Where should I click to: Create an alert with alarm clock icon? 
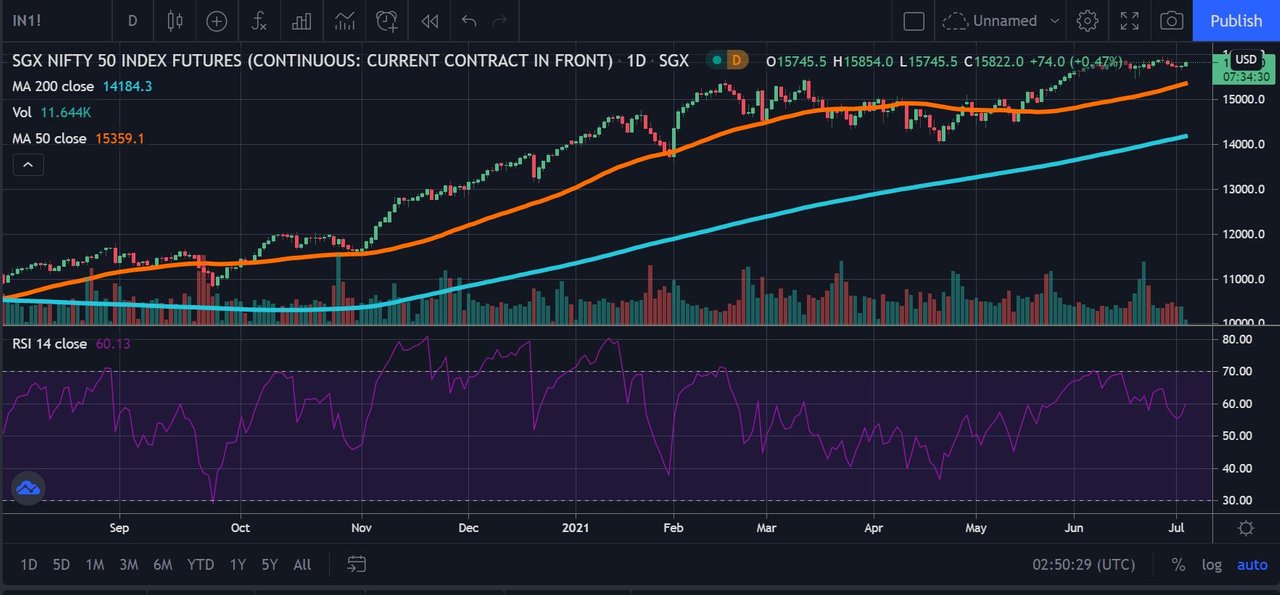[387, 20]
